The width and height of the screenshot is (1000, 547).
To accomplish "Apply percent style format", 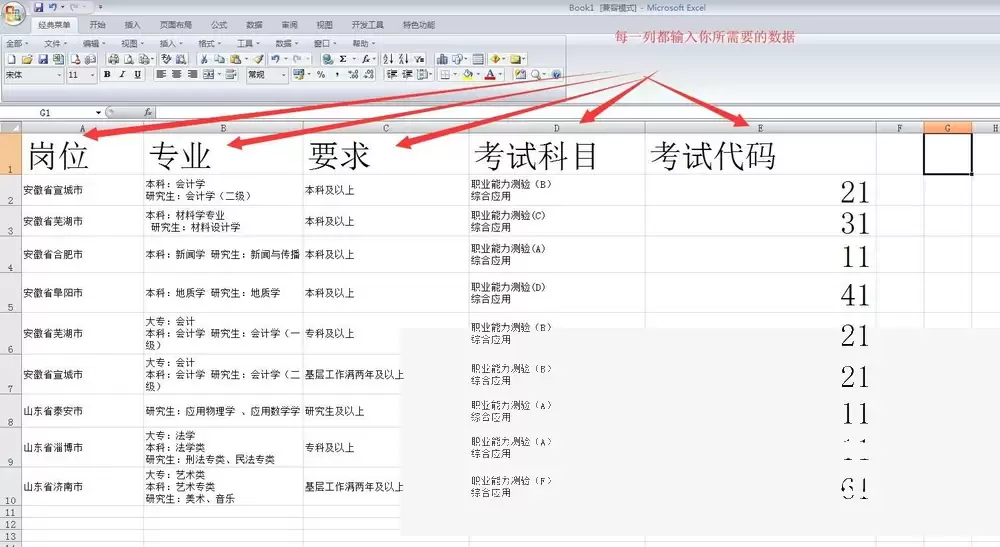I will click(x=321, y=75).
